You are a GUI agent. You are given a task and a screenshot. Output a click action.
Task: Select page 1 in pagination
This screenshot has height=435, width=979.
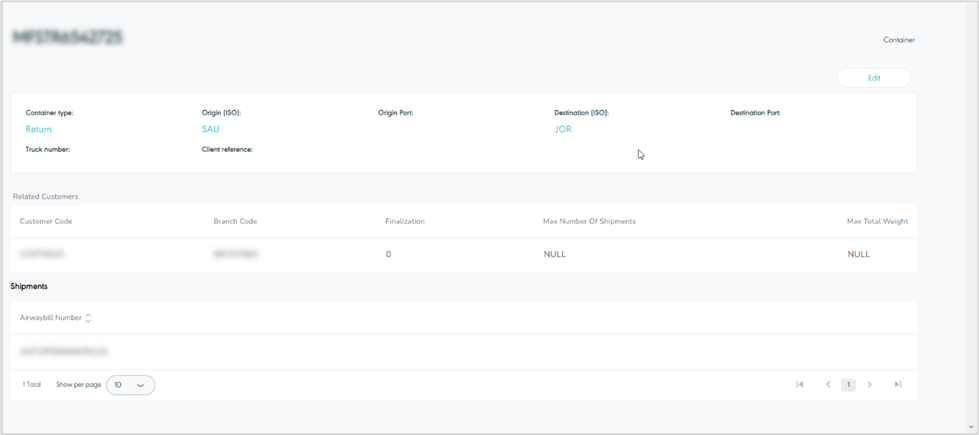[x=848, y=385]
